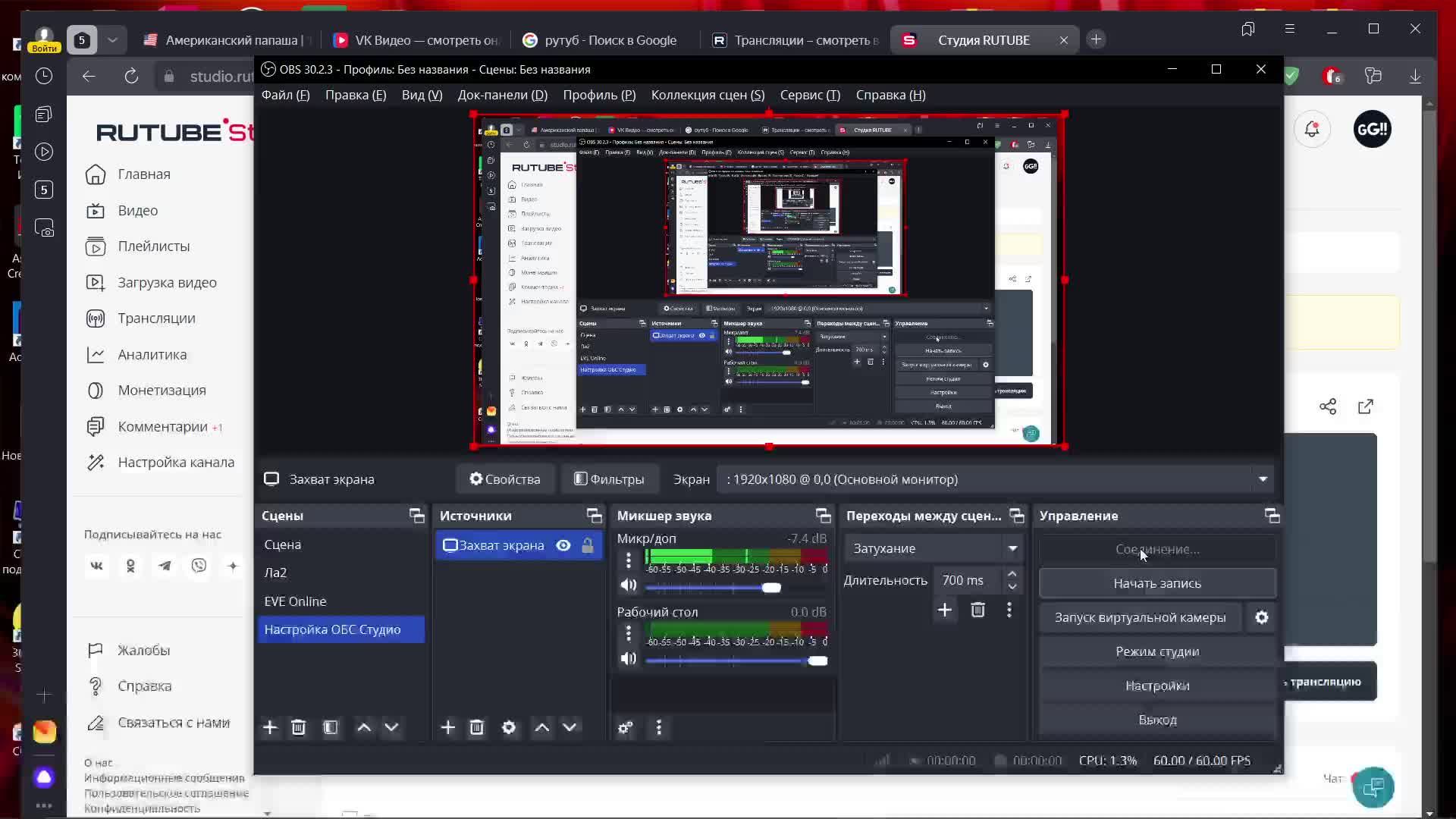The height and width of the screenshot is (819, 1456).
Task: Delete selected scene with trash icon
Action: point(299,728)
